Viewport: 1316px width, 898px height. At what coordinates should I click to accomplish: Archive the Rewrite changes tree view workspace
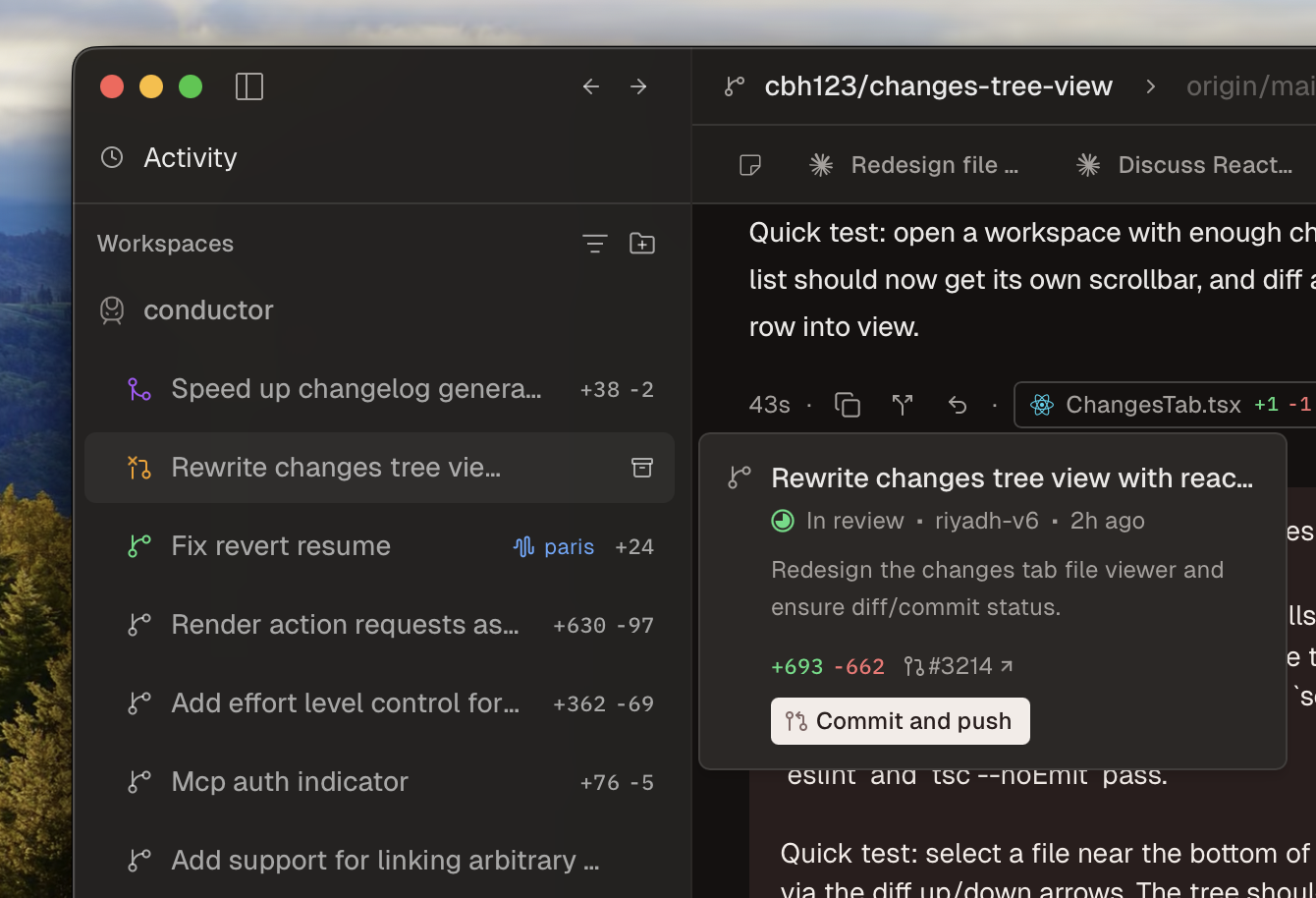coord(642,468)
